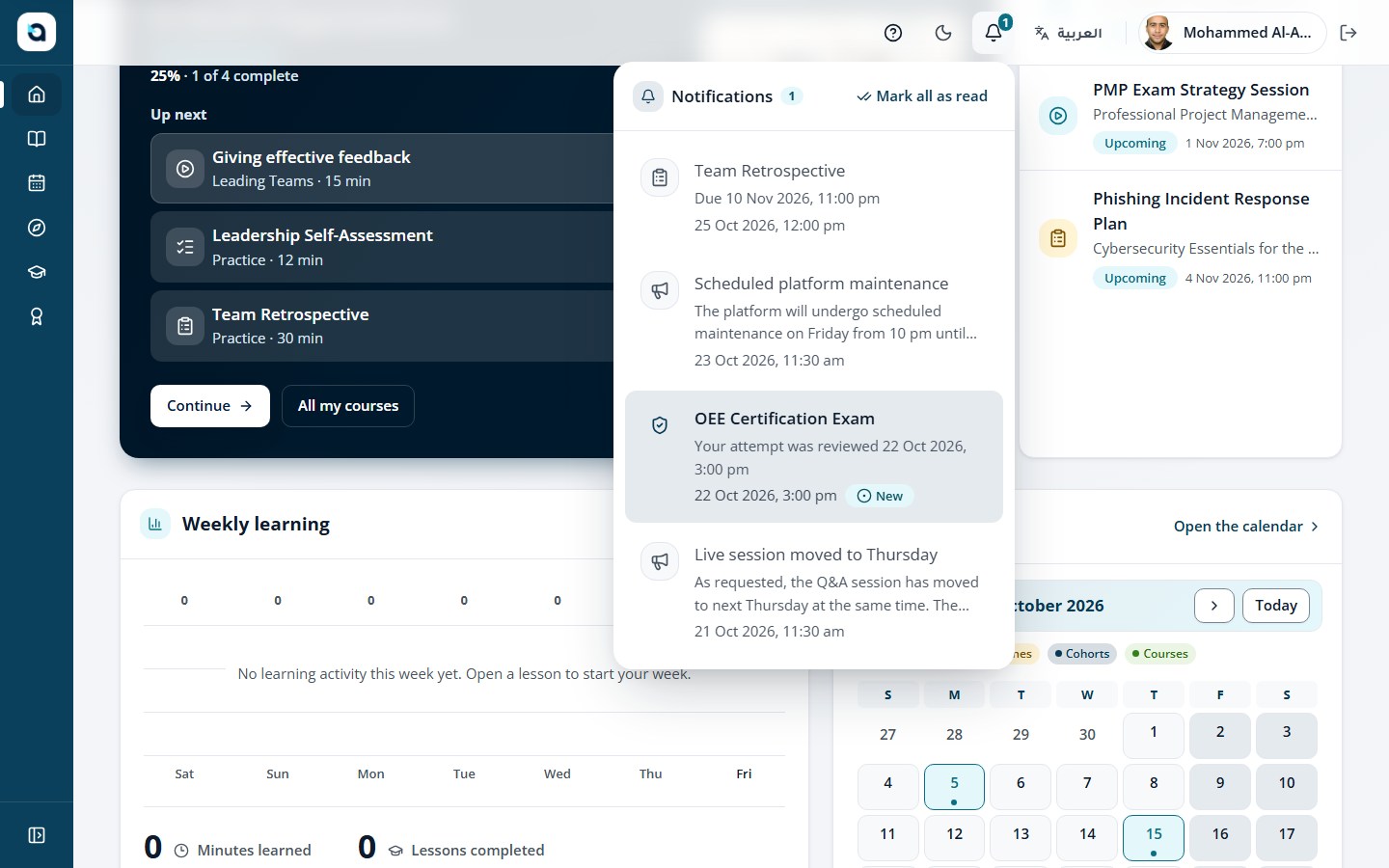Jump to Today in the calendar

click(1276, 606)
